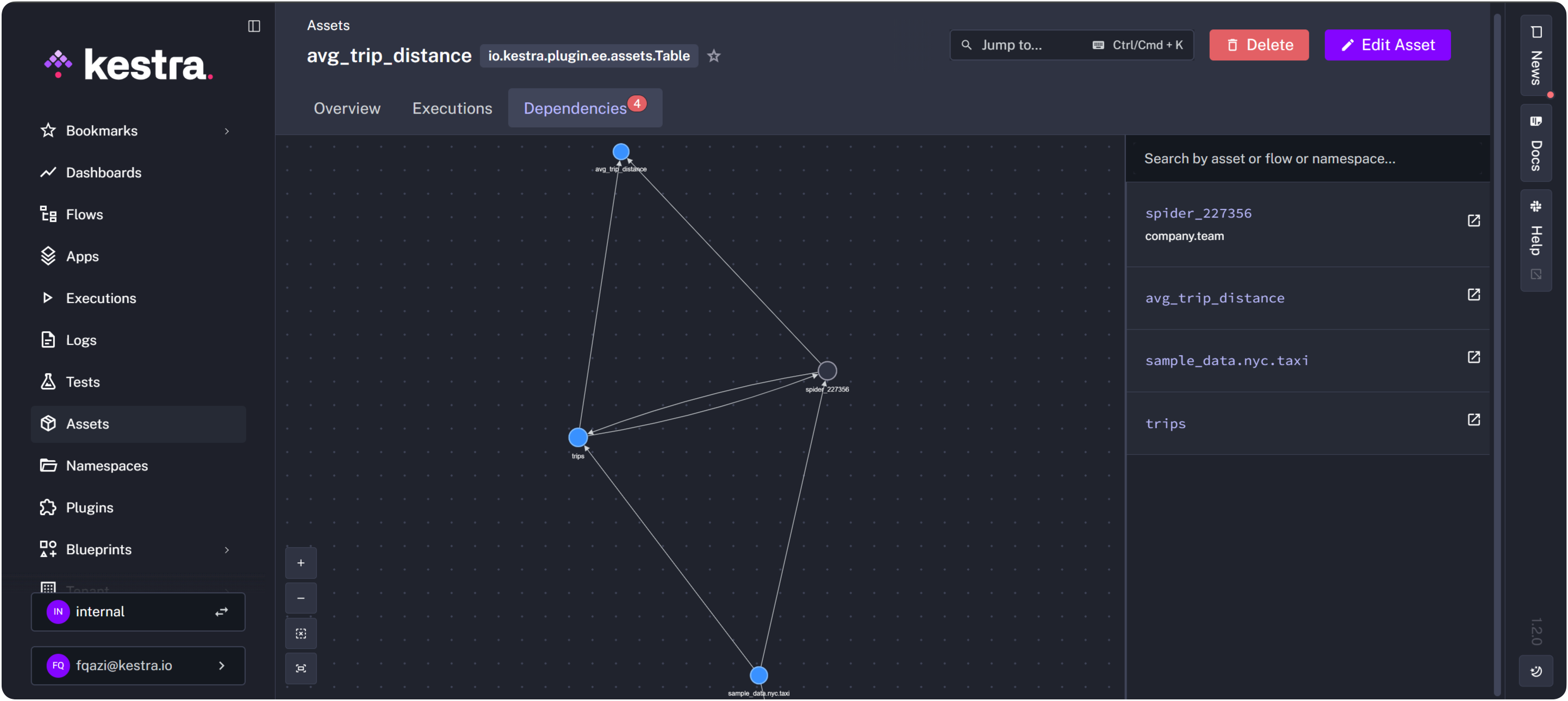1568x701 pixels.
Task: Switch to the Executions tab
Action: point(452,108)
